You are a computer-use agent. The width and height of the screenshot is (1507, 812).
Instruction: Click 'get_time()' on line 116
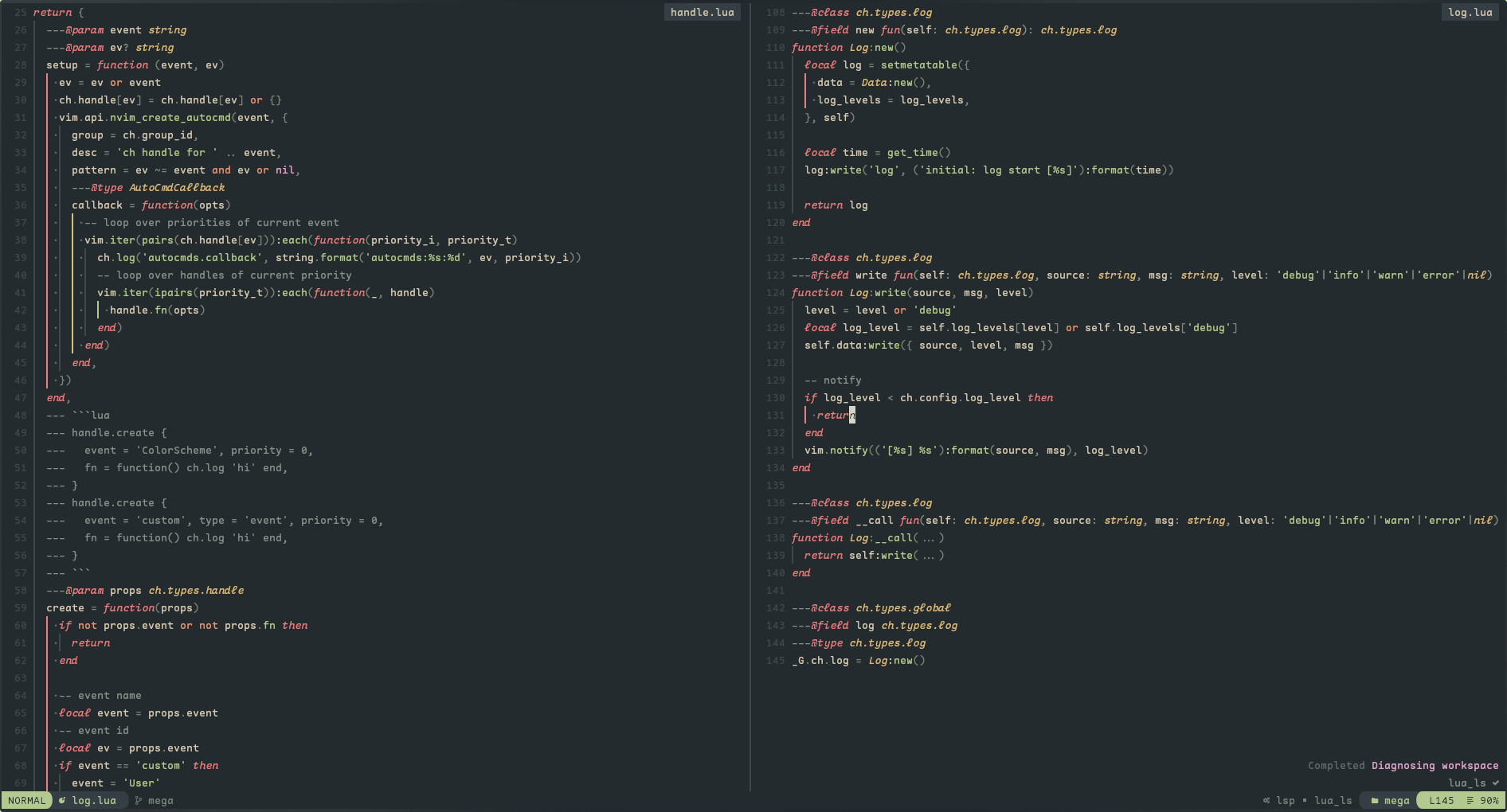pos(919,152)
